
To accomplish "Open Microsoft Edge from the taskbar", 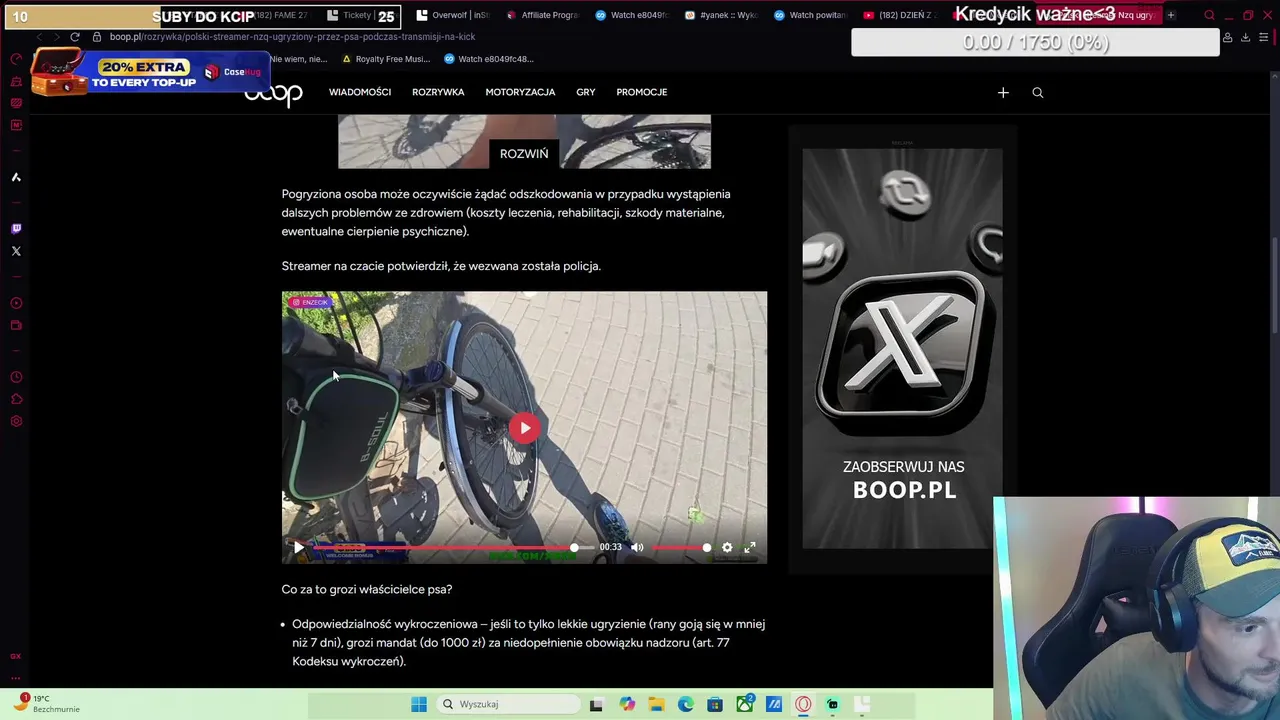I will pyautogui.click(x=686, y=704).
